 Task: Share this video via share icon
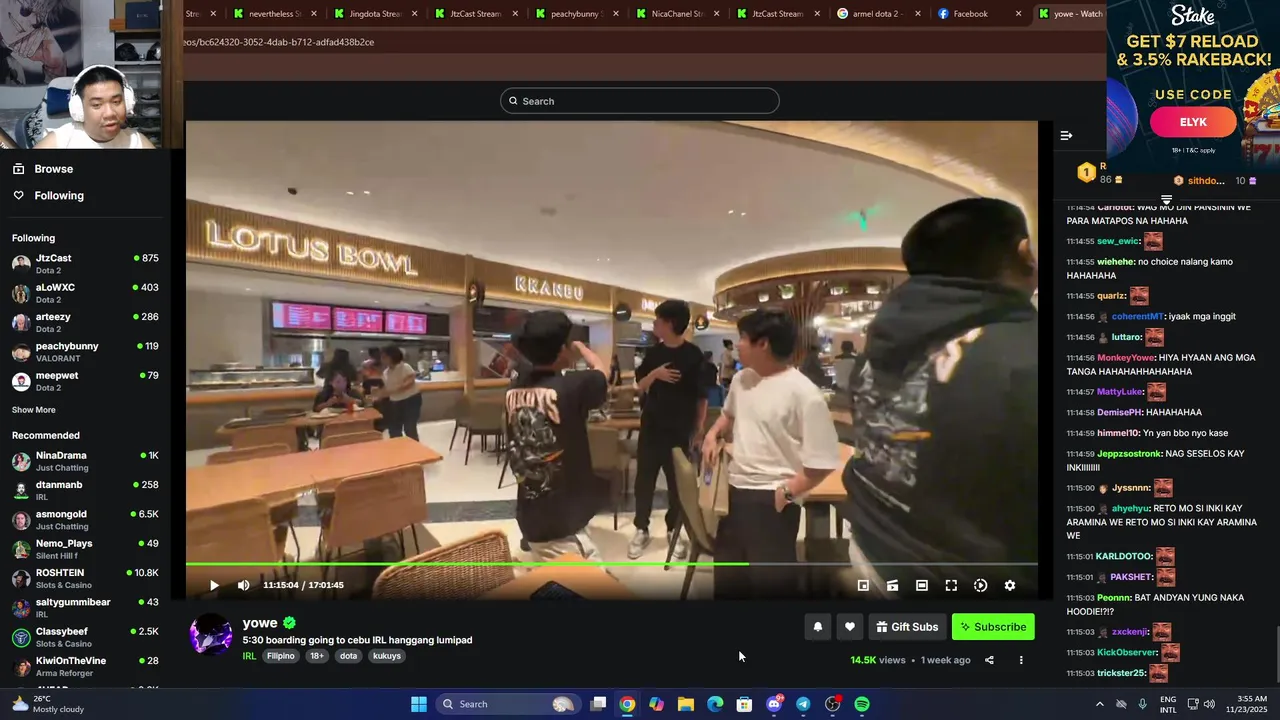click(989, 660)
